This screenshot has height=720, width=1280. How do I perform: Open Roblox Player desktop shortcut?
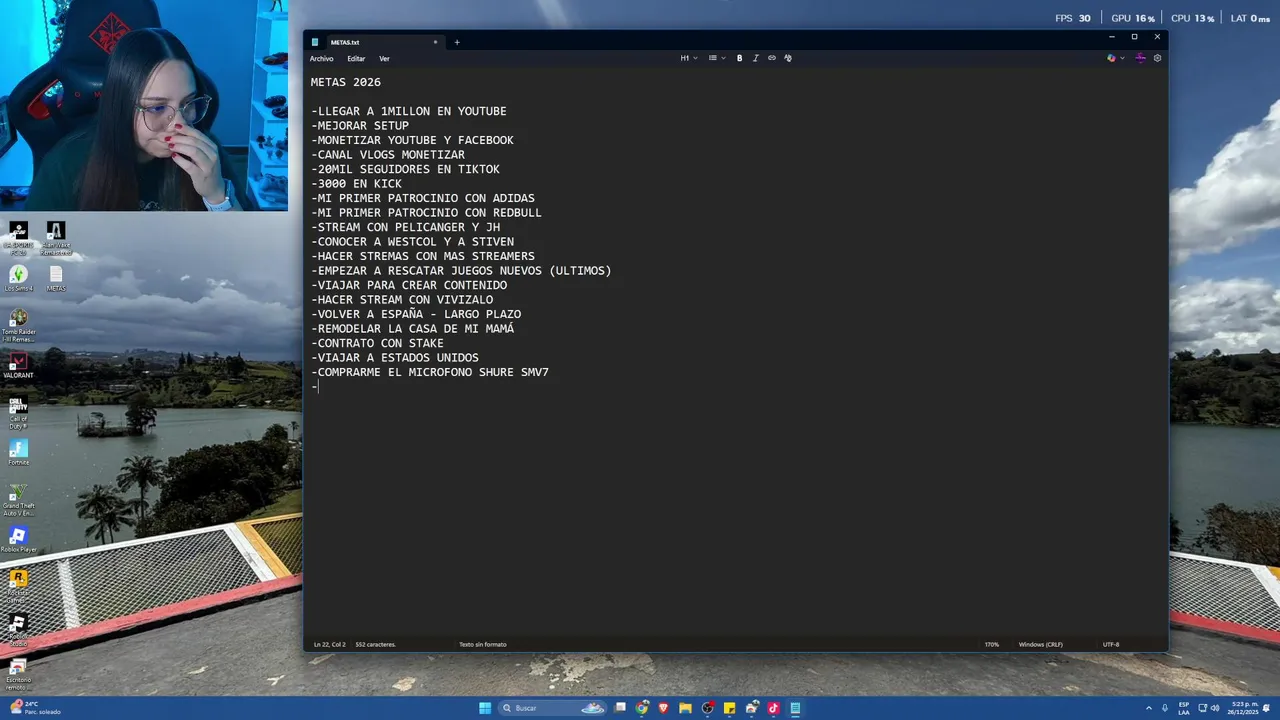[x=18, y=540]
